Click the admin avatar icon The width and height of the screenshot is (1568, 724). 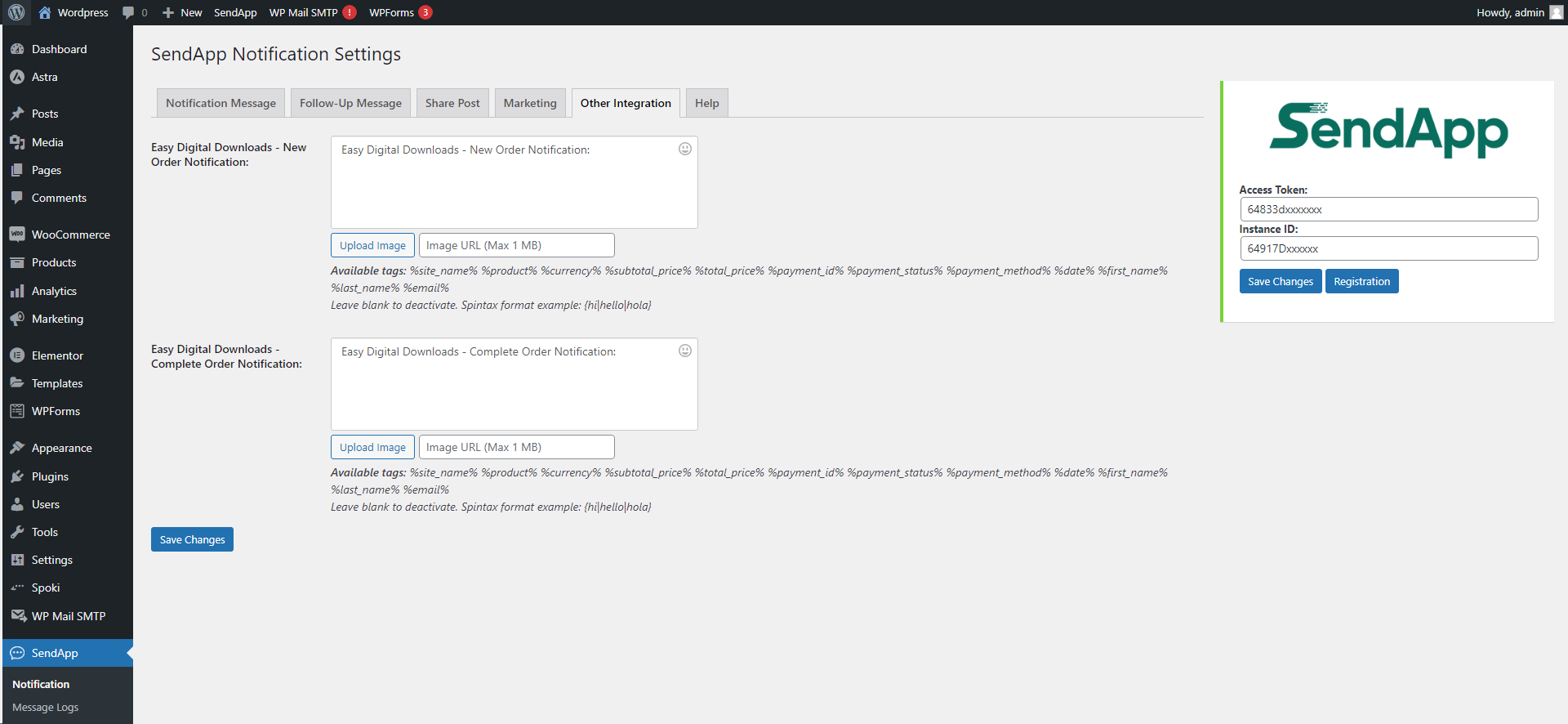1556,12
